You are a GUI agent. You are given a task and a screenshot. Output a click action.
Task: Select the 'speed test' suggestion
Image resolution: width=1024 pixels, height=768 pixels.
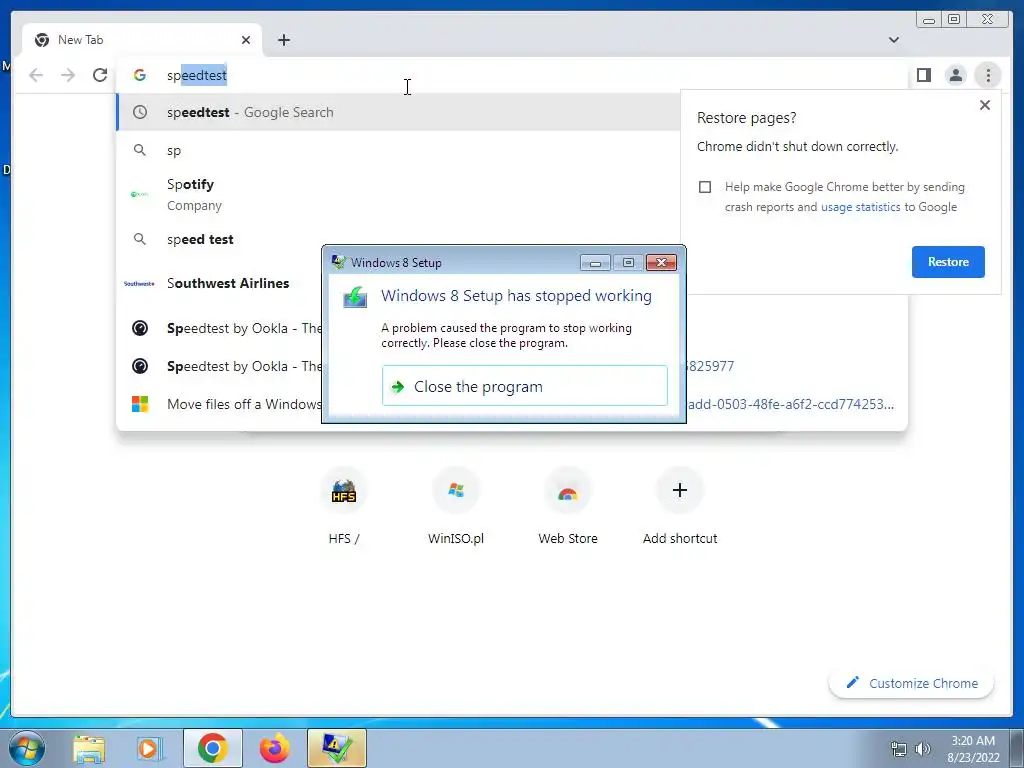398,239
